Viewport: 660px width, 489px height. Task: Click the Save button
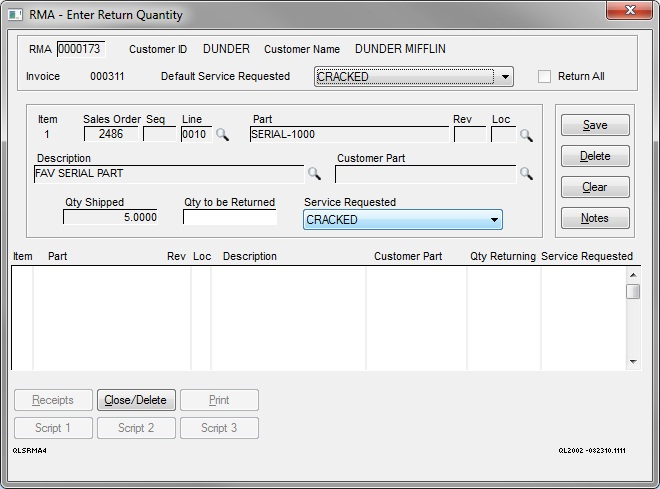(x=595, y=125)
